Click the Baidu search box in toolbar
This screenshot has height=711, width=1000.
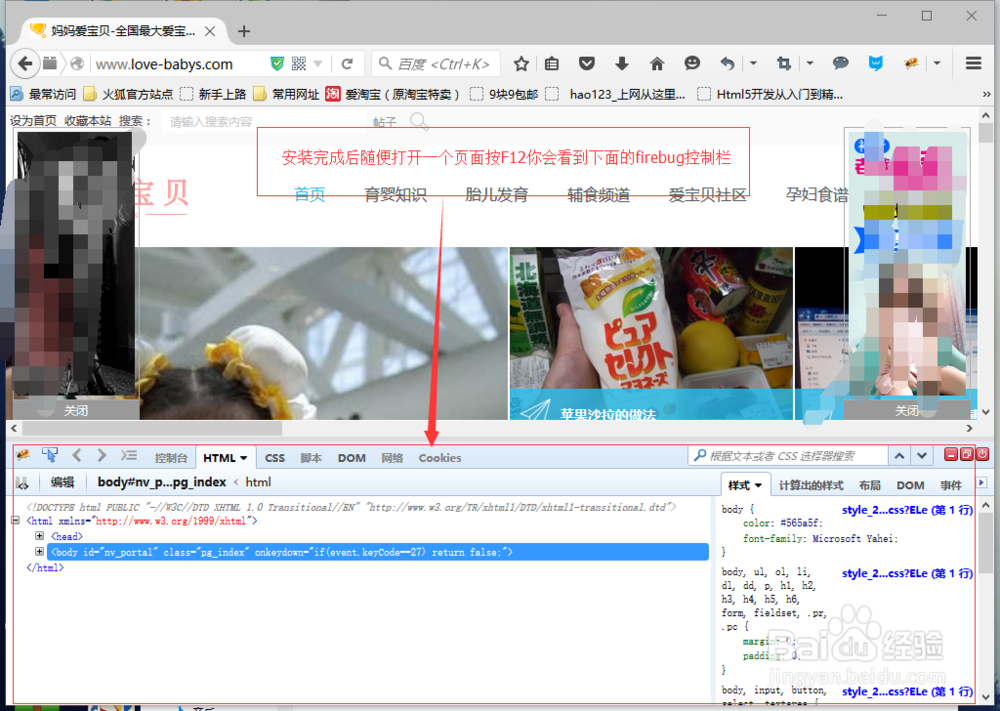pos(436,64)
